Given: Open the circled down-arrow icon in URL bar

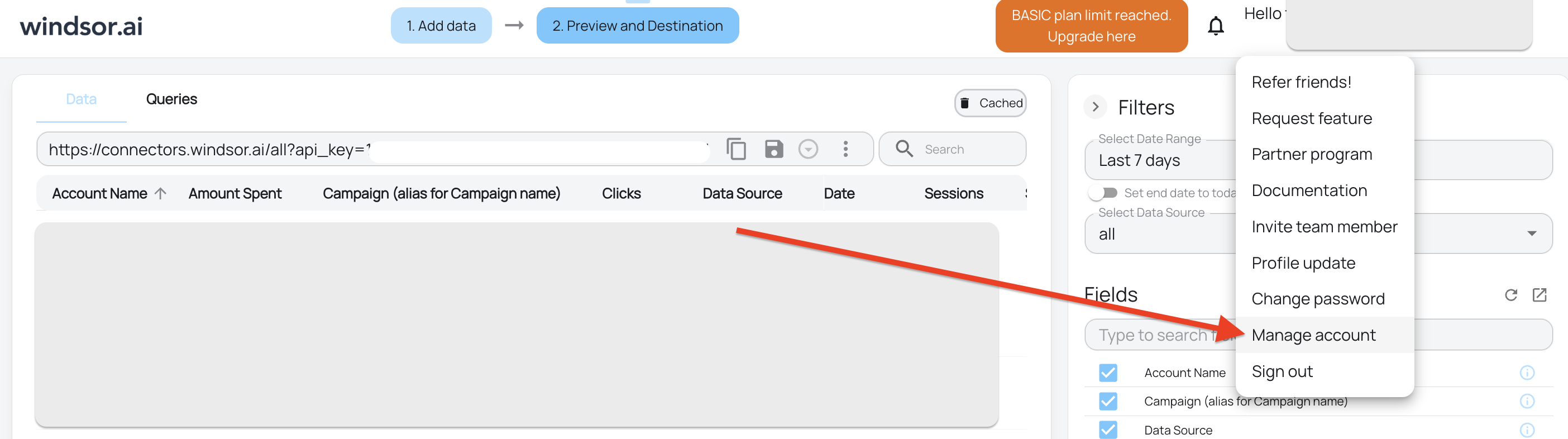Looking at the screenshot, I should (808, 149).
